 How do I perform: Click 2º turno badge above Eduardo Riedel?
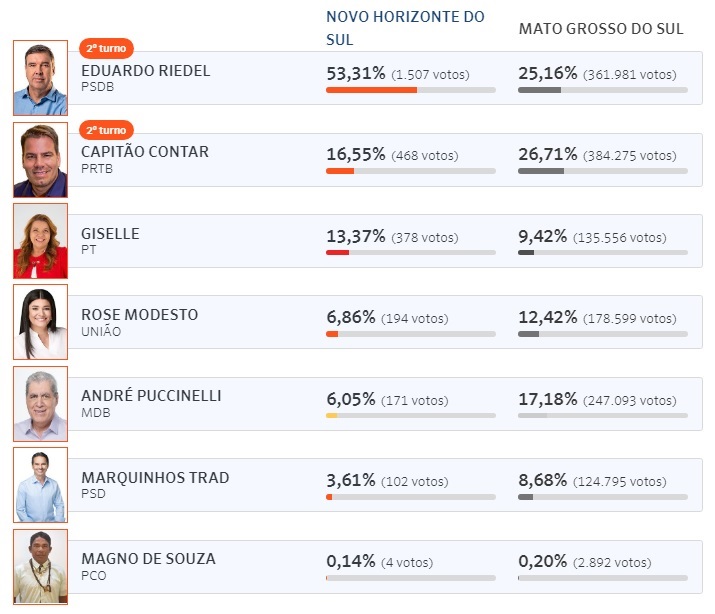[106, 49]
